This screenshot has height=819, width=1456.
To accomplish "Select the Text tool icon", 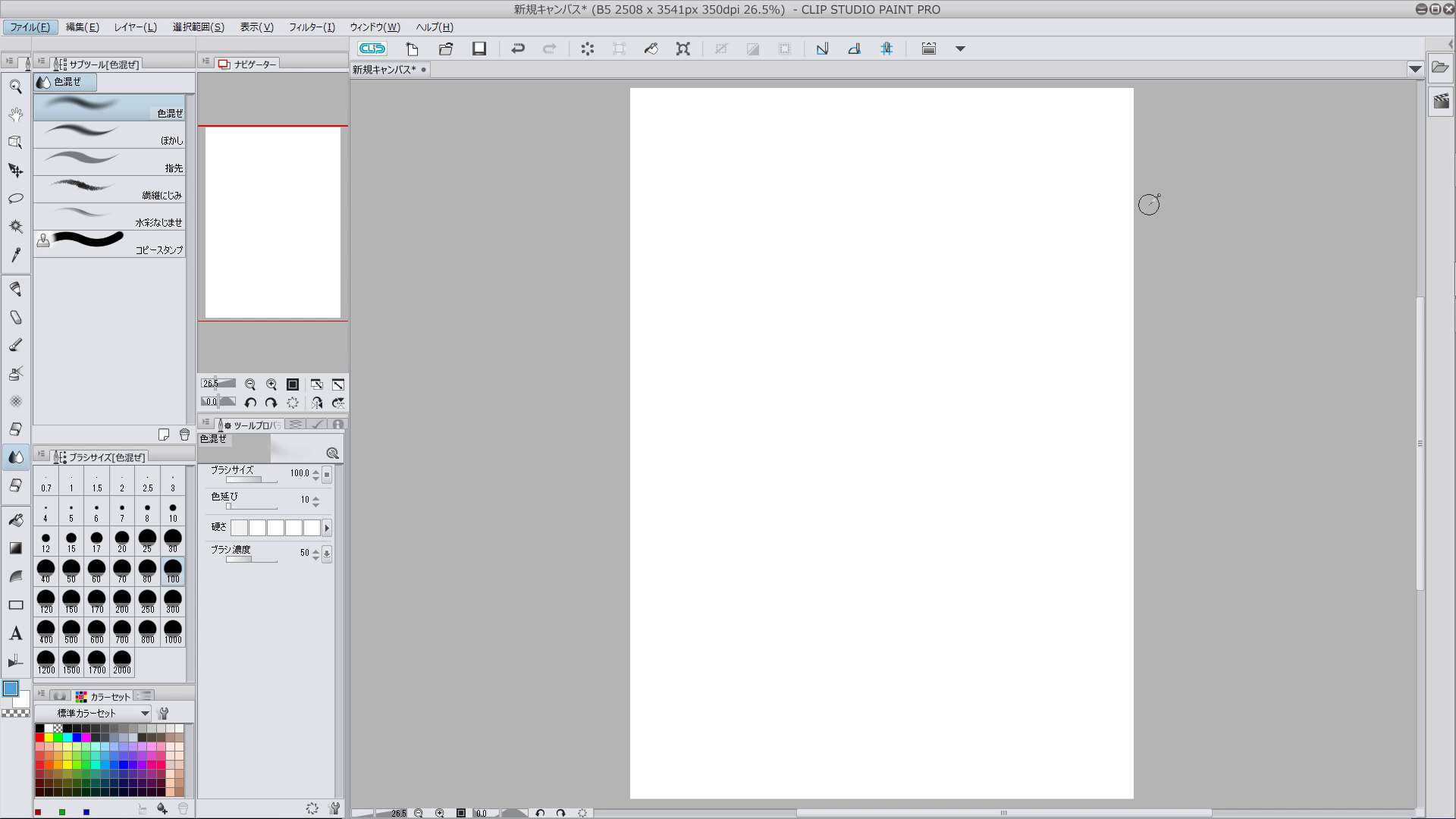I will coord(16,634).
